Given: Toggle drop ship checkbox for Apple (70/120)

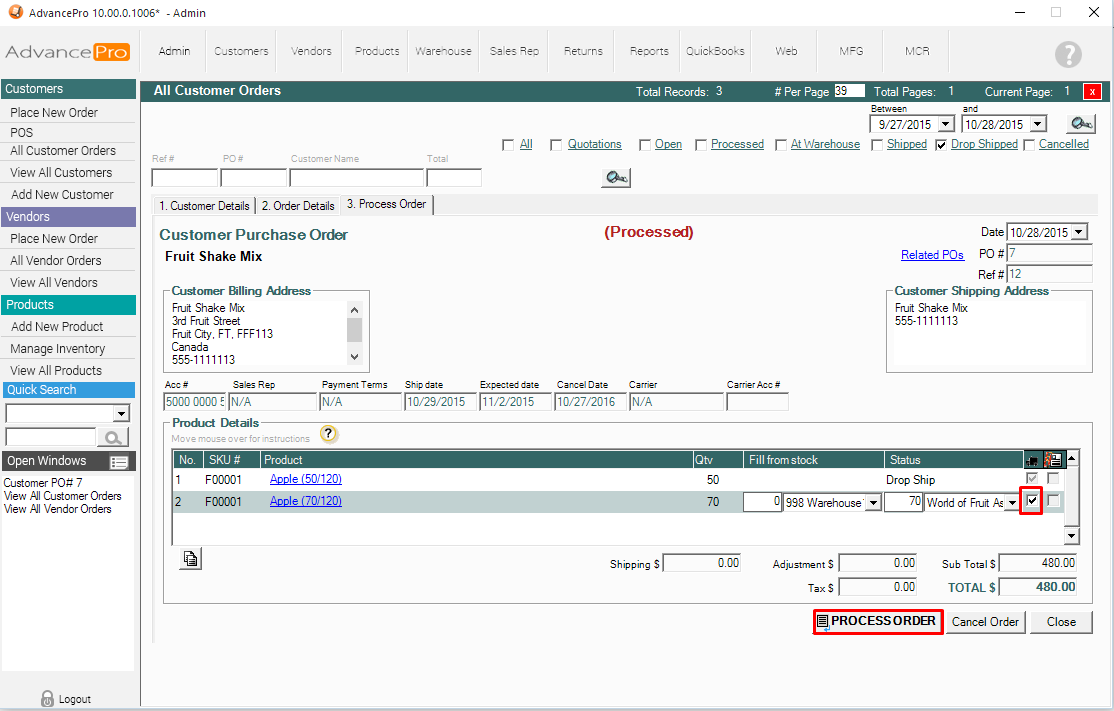Looking at the screenshot, I should tap(1032, 501).
